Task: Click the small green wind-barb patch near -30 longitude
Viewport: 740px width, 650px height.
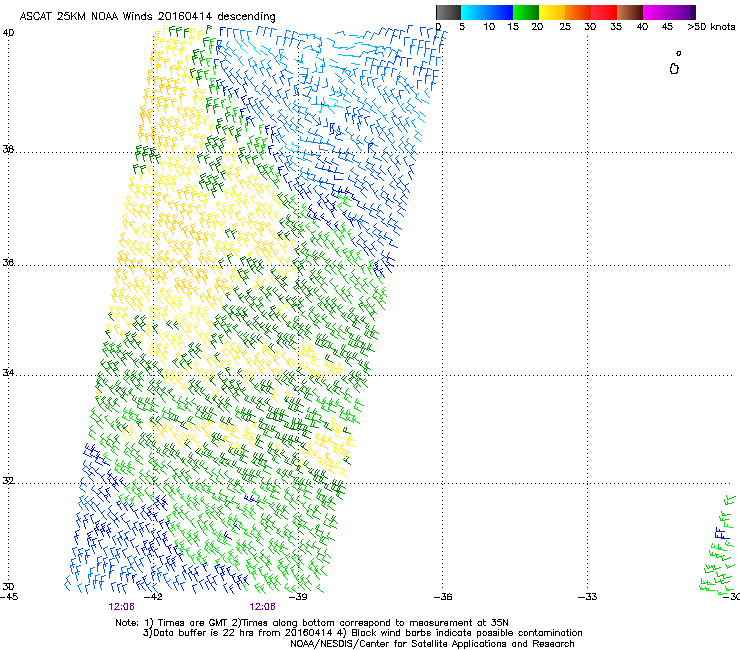Action: [719, 545]
